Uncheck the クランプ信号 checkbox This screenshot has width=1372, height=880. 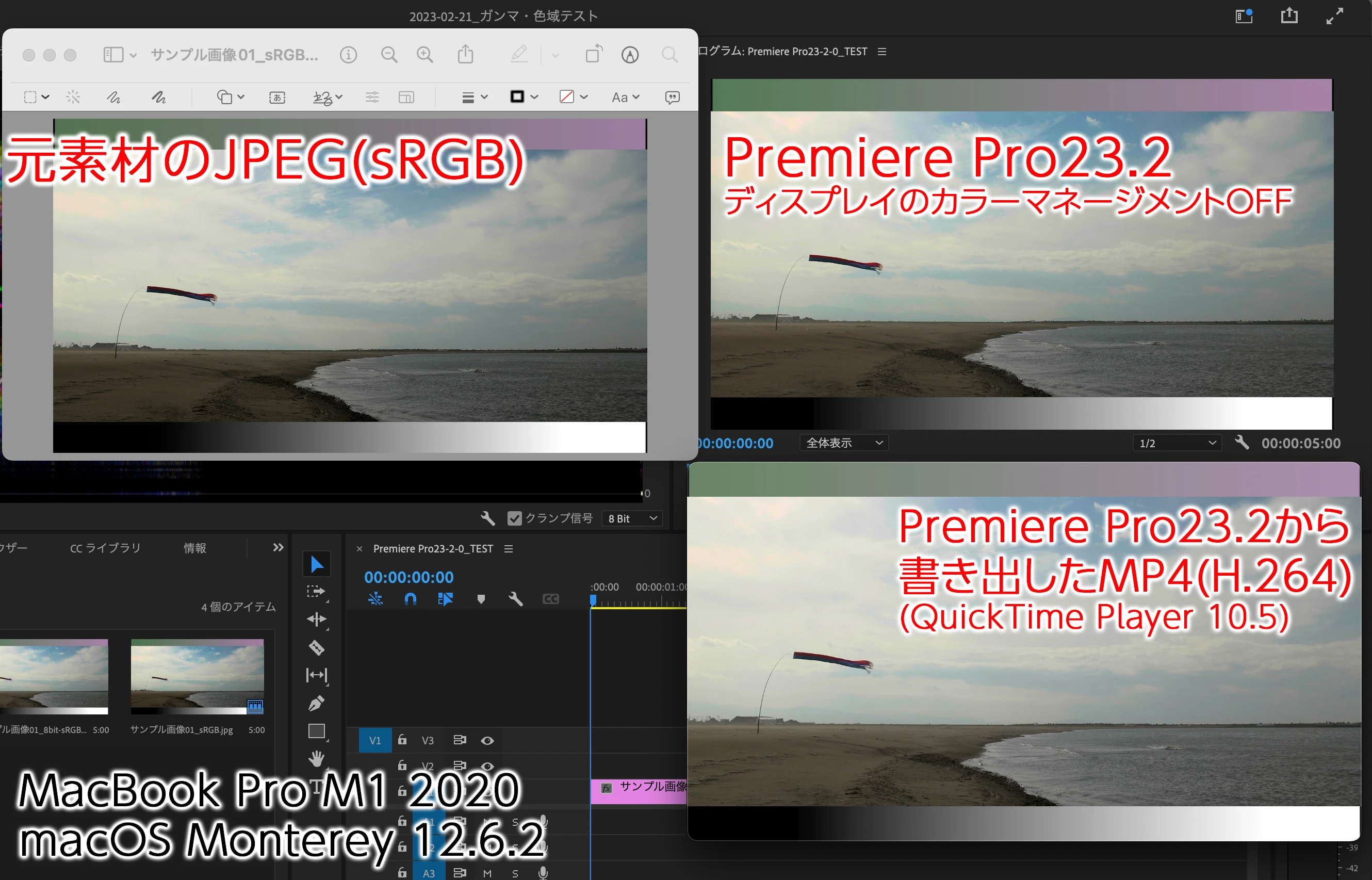pyautogui.click(x=514, y=518)
